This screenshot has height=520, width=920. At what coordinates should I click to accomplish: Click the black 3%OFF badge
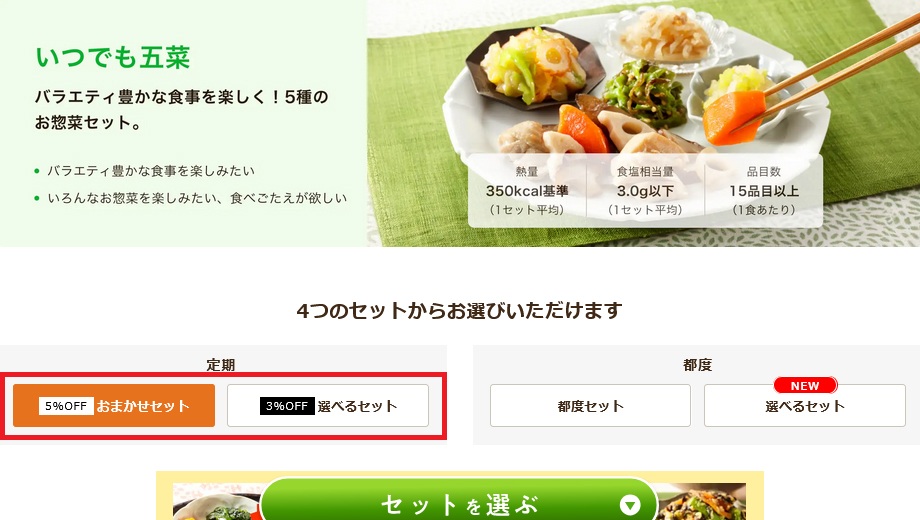click(x=286, y=406)
